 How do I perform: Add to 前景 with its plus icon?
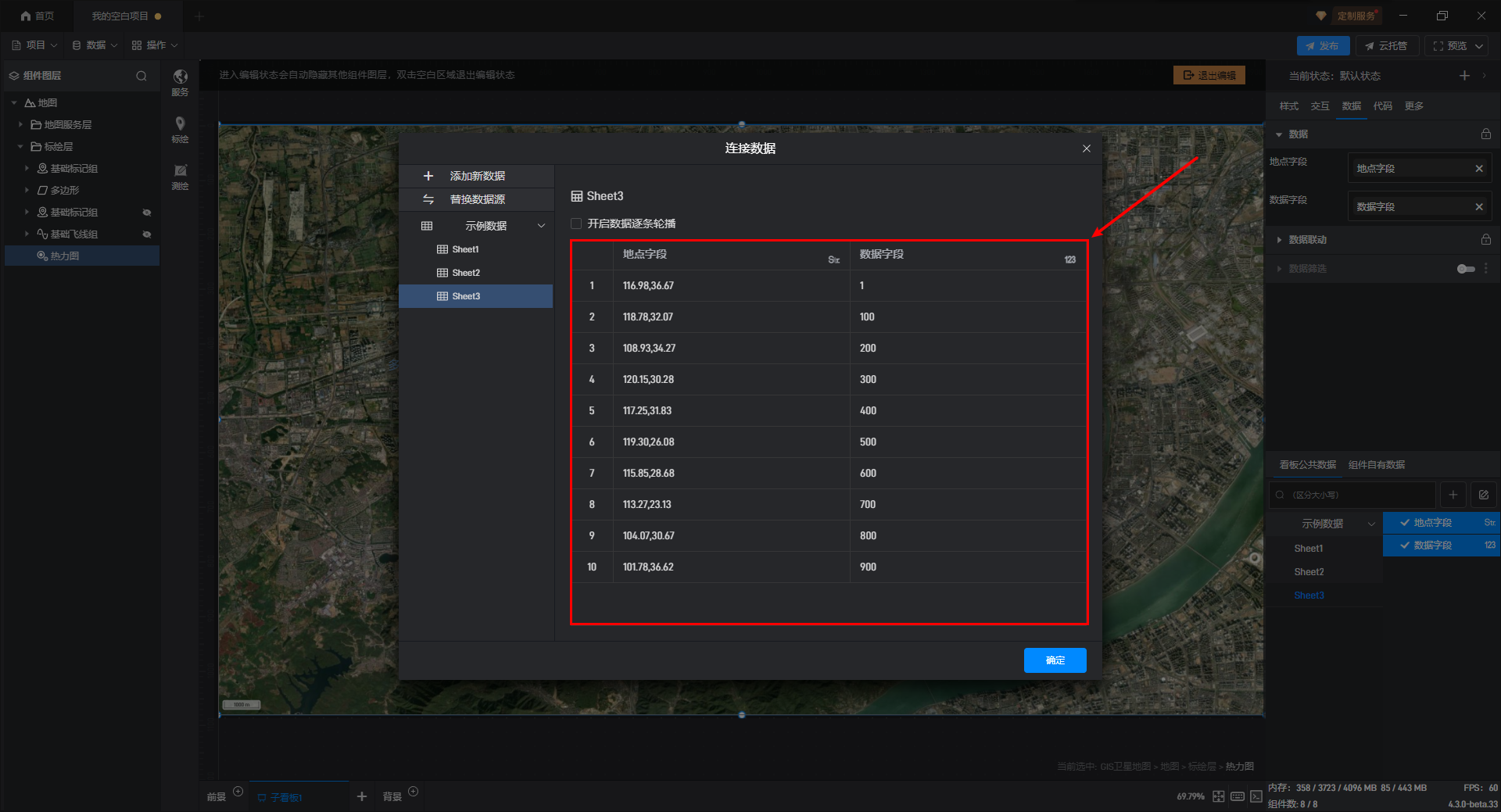238,792
